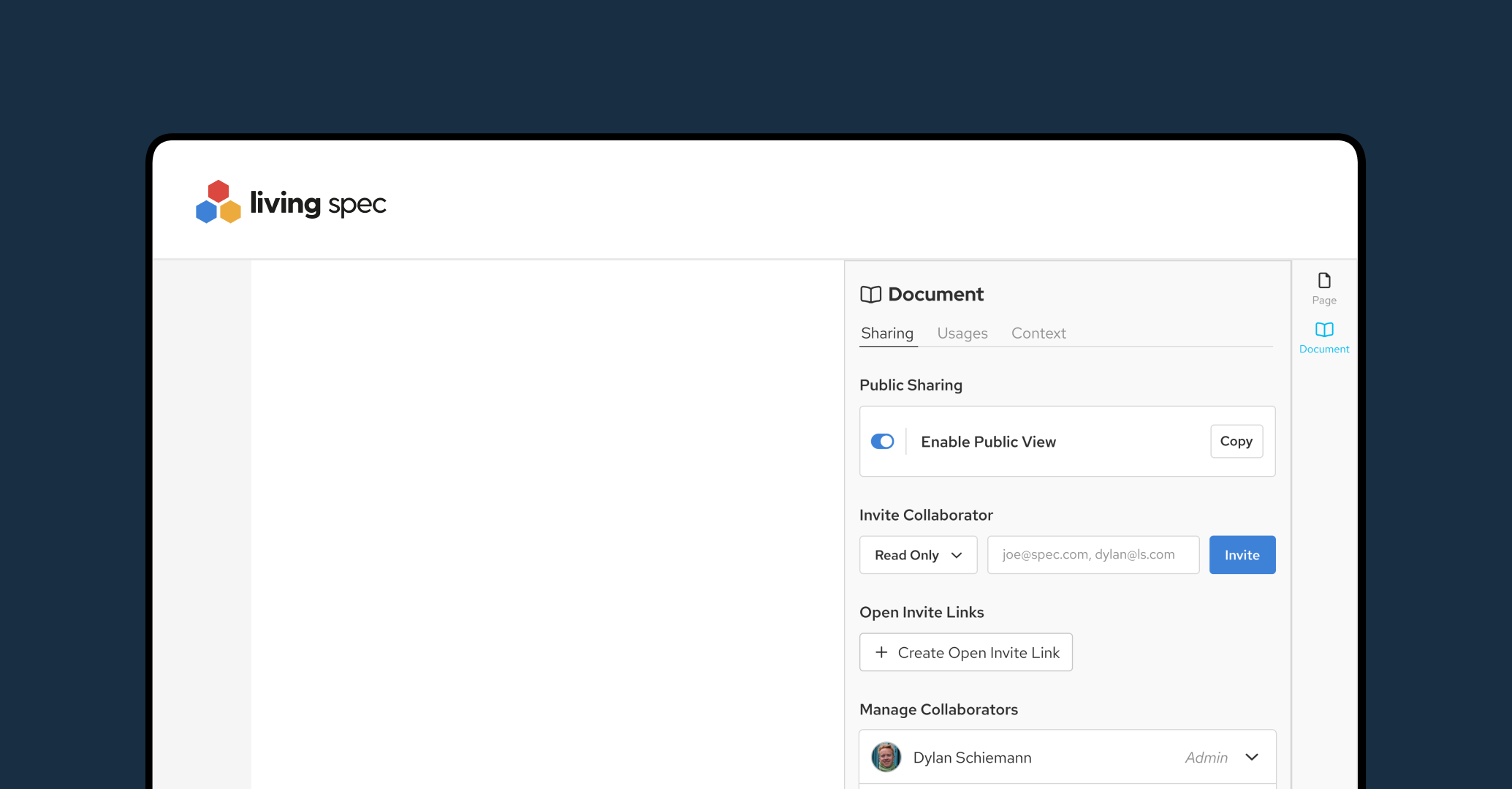Click the Enable Public View label

[x=988, y=442]
